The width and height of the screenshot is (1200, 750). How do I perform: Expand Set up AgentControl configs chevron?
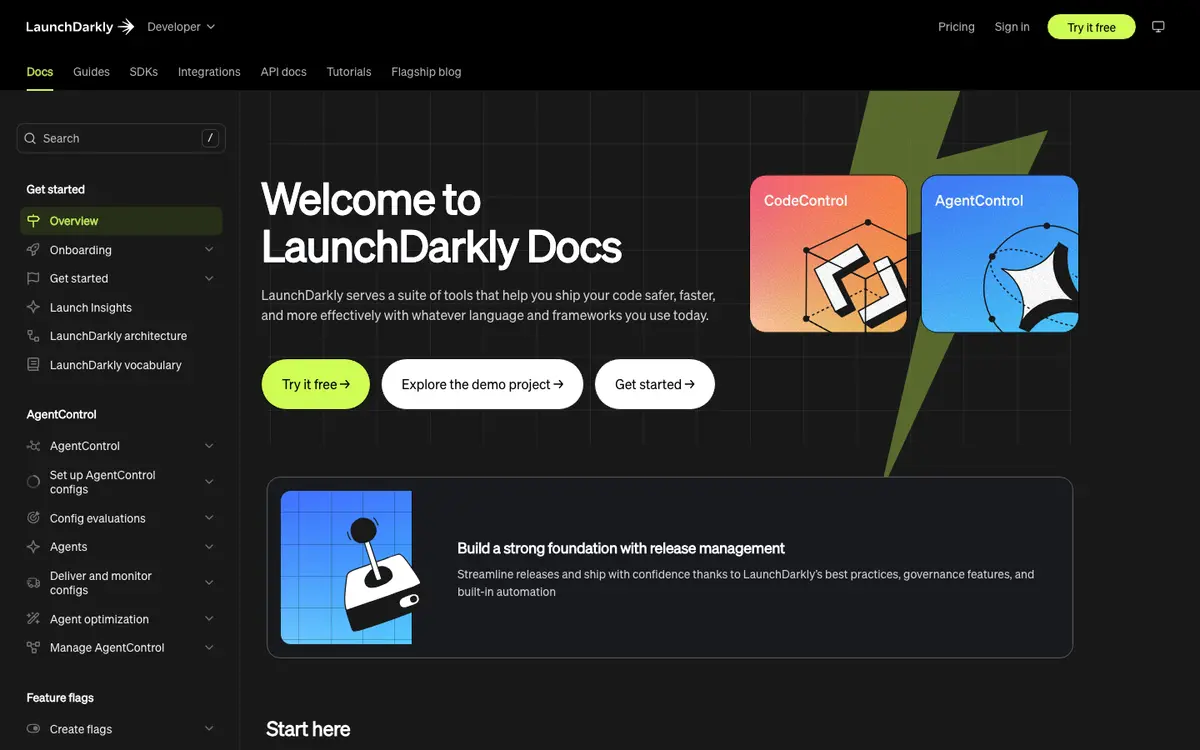[209, 482]
